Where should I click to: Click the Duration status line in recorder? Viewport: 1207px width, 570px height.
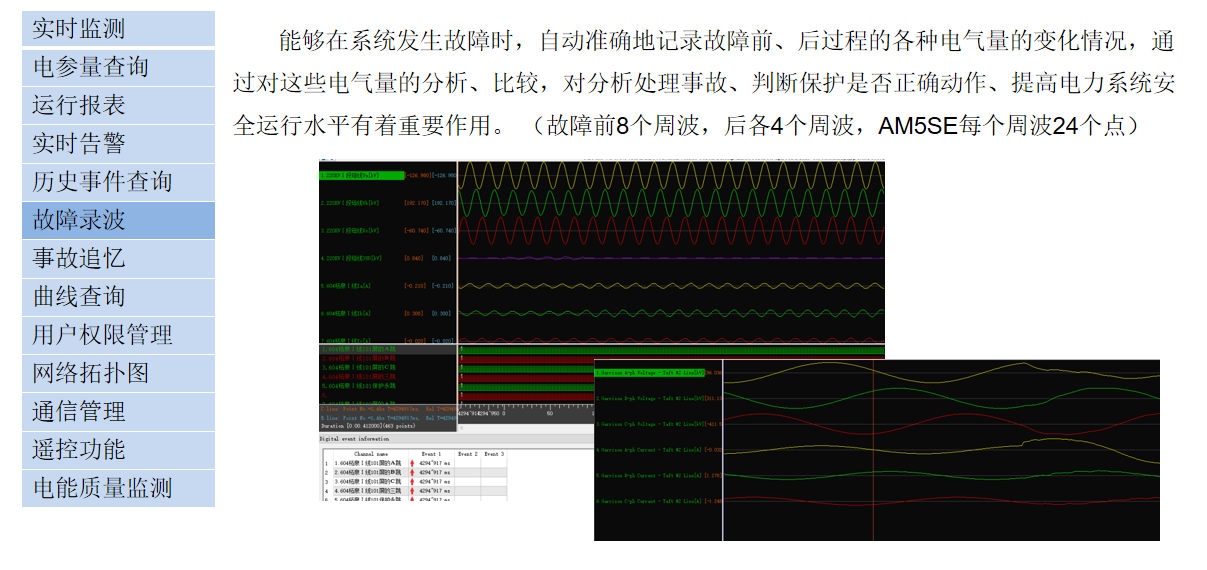[368, 426]
